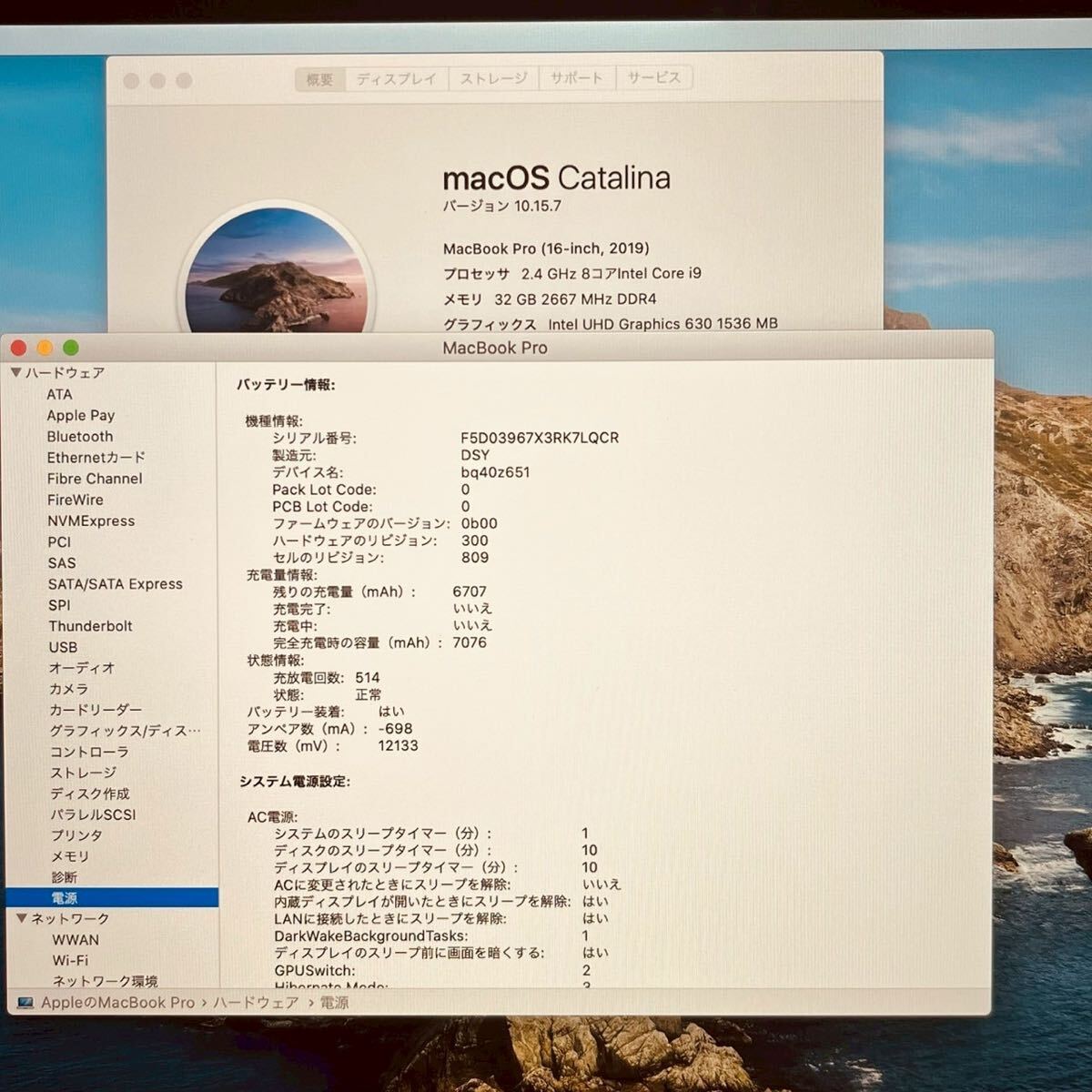The width and height of the screenshot is (1092, 1092).
Task: Select FireWire in the hardware list
Action: click(76, 500)
